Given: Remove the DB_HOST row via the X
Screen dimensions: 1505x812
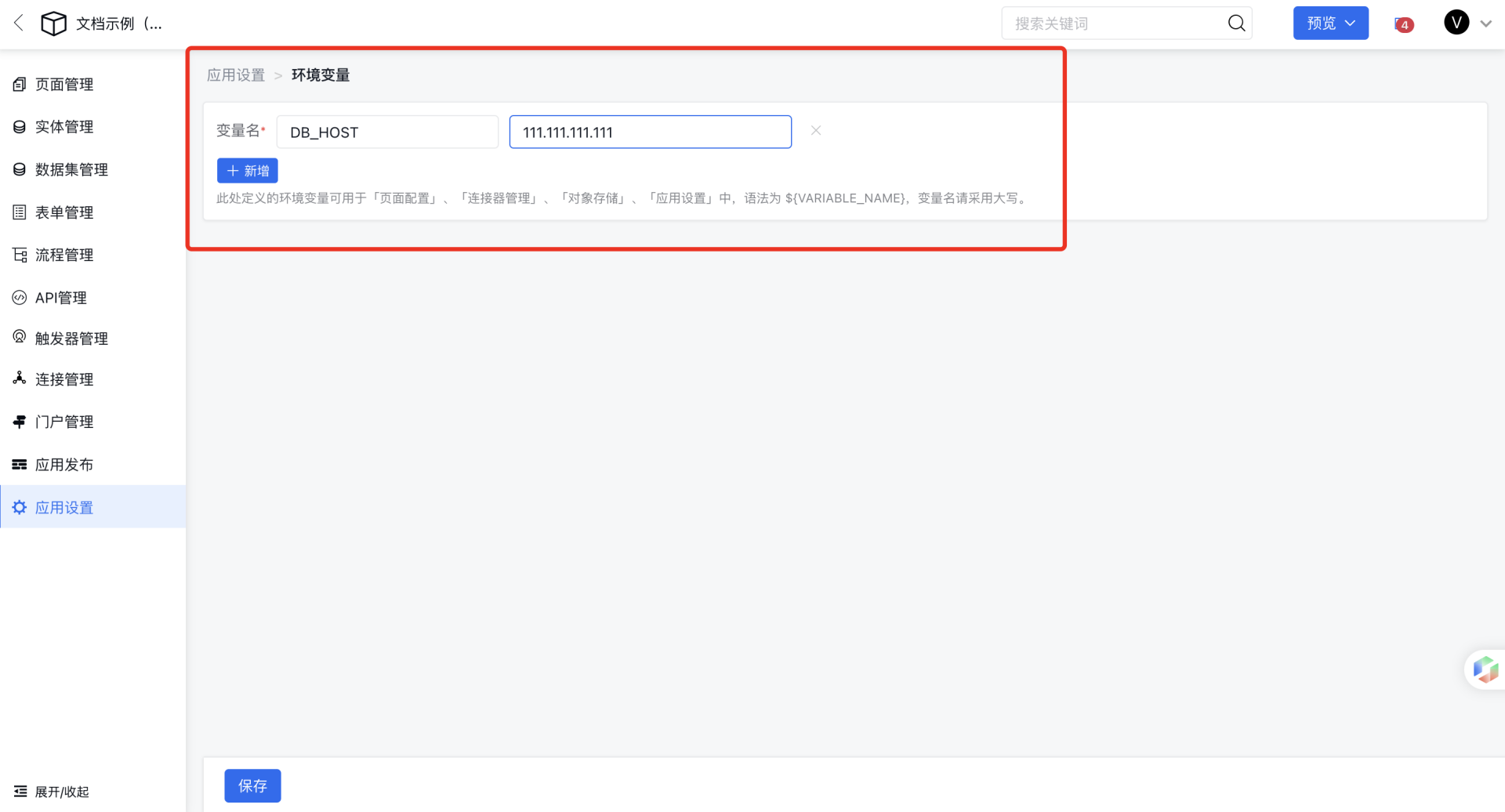Looking at the screenshot, I should [x=815, y=130].
